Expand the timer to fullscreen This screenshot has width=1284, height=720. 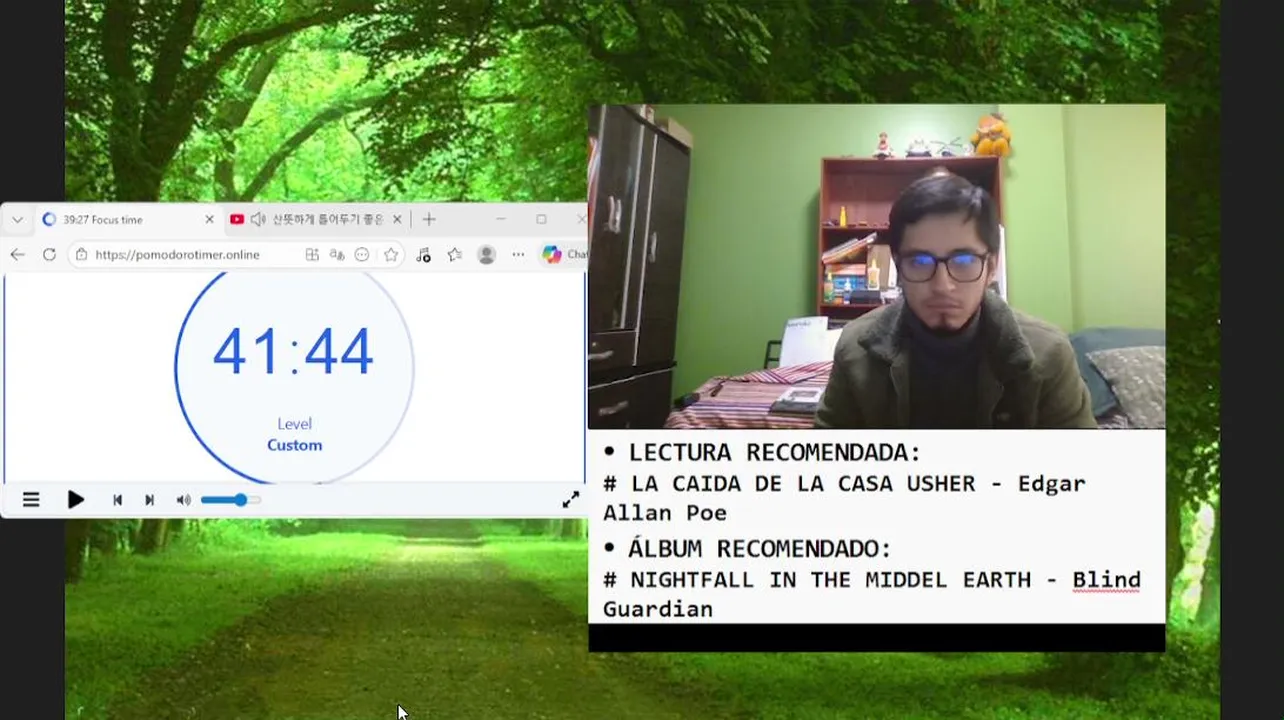tap(571, 500)
